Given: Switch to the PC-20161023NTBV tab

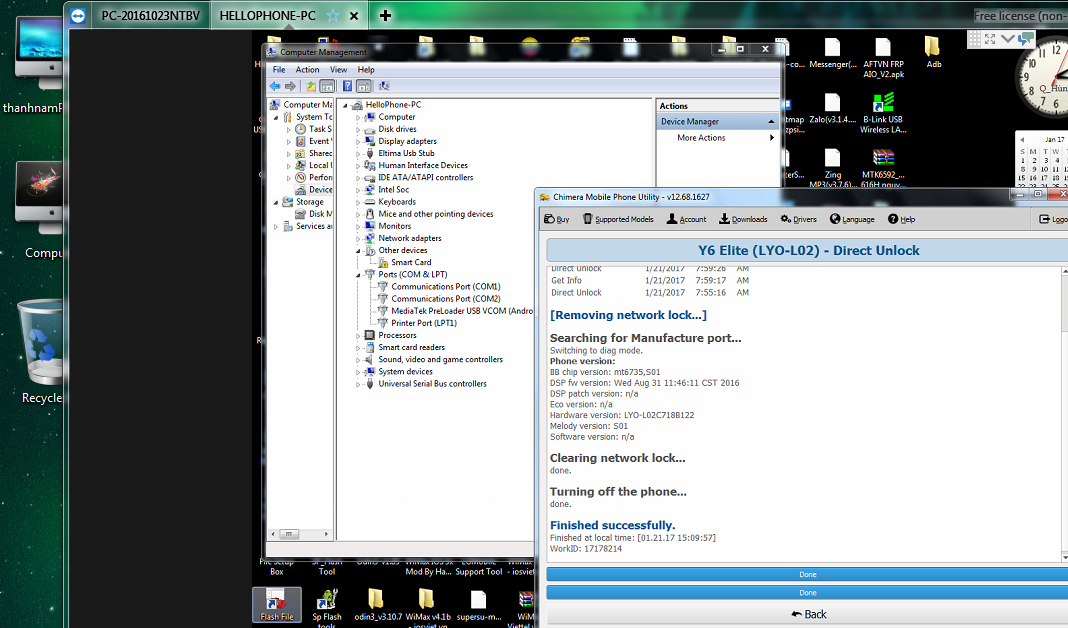Looking at the screenshot, I should [151, 15].
